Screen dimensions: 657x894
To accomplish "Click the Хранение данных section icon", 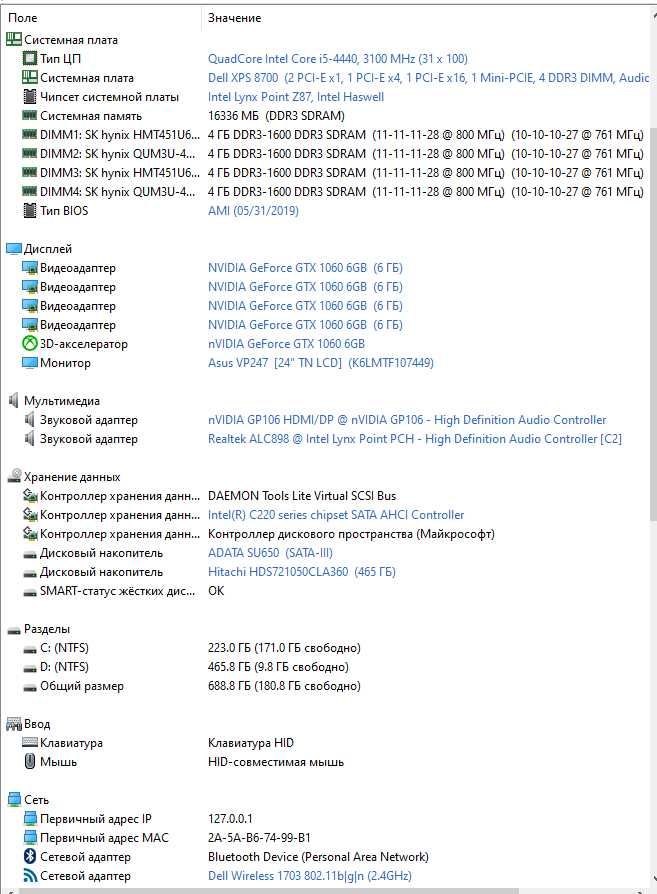I will point(14,477).
